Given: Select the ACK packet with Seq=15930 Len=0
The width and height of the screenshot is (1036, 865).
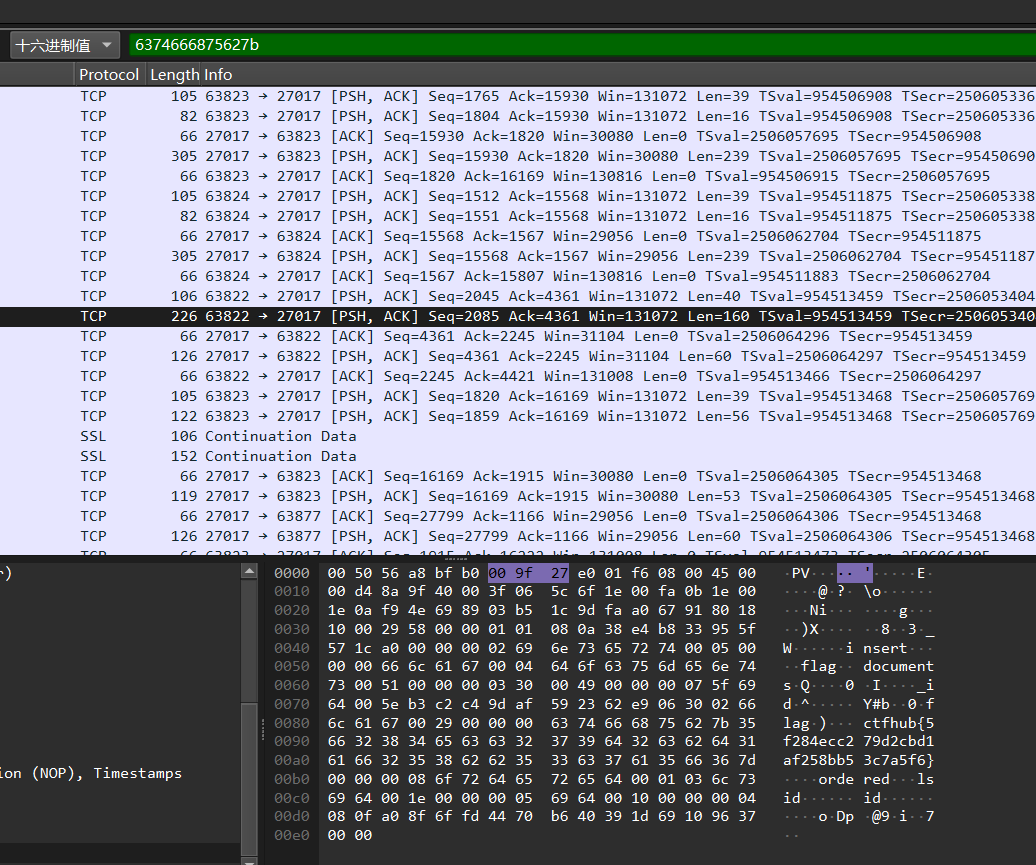Looking at the screenshot, I should coord(518,136).
